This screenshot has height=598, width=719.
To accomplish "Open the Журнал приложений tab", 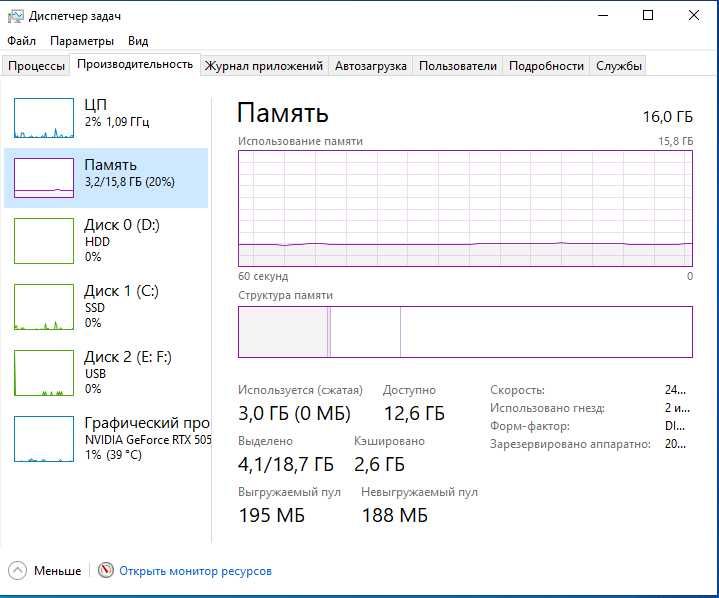I will tap(264, 66).
